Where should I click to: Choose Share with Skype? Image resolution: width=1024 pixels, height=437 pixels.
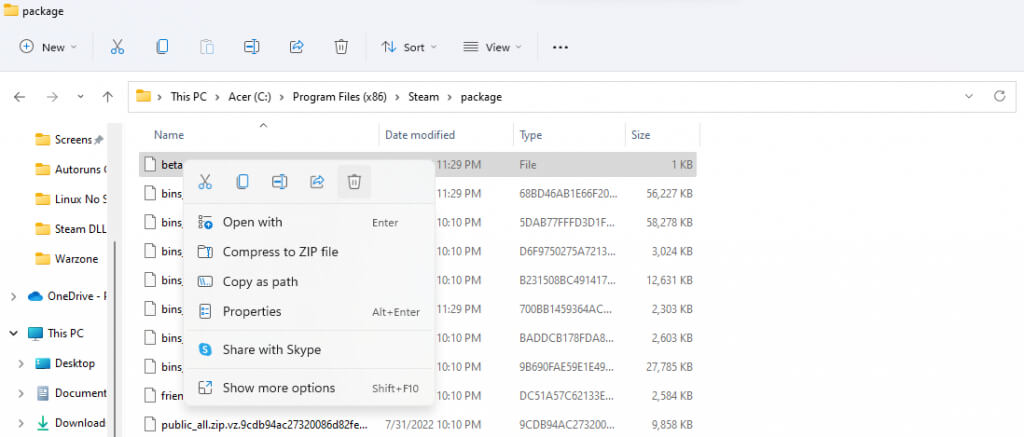click(309, 349)
